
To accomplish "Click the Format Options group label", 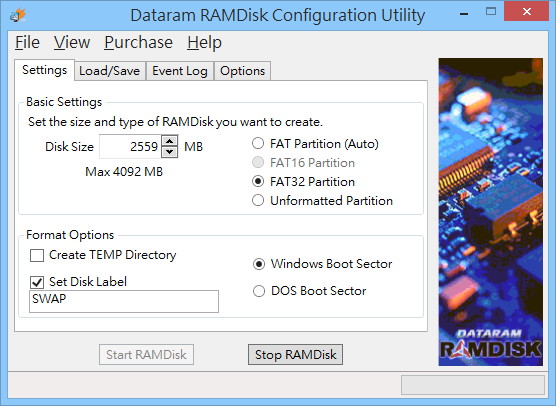I will (x=70, y=235).
